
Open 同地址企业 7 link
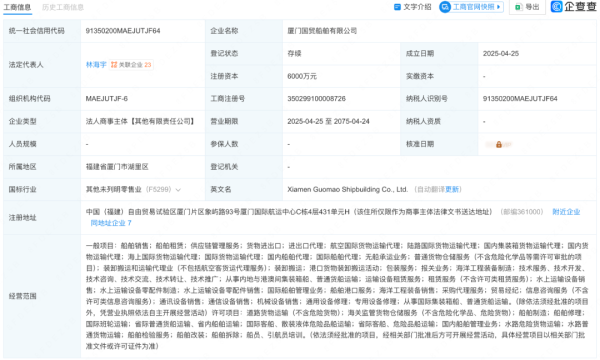click(x=111, y=223)
